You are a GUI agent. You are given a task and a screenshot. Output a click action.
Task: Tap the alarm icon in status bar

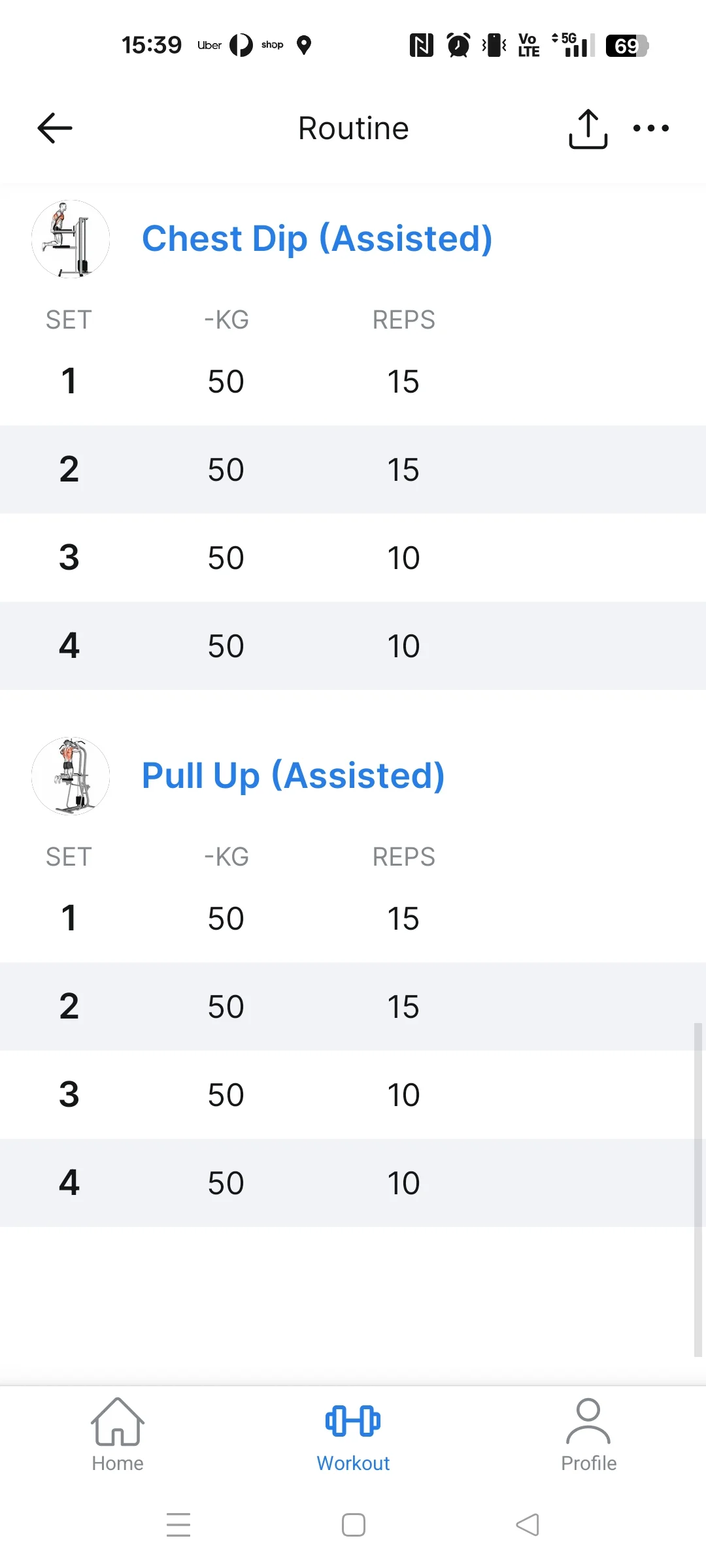coord(458,45)
